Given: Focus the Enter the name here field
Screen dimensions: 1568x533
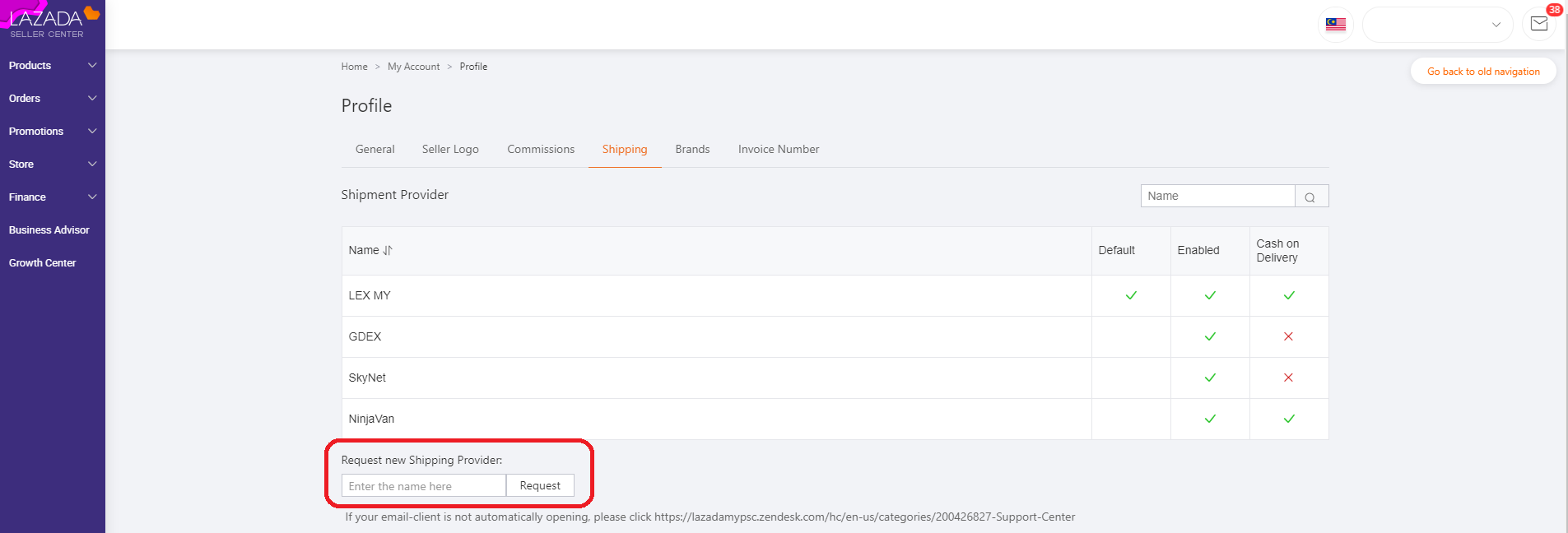Looking at the screenshot, I should click(424, 486).
